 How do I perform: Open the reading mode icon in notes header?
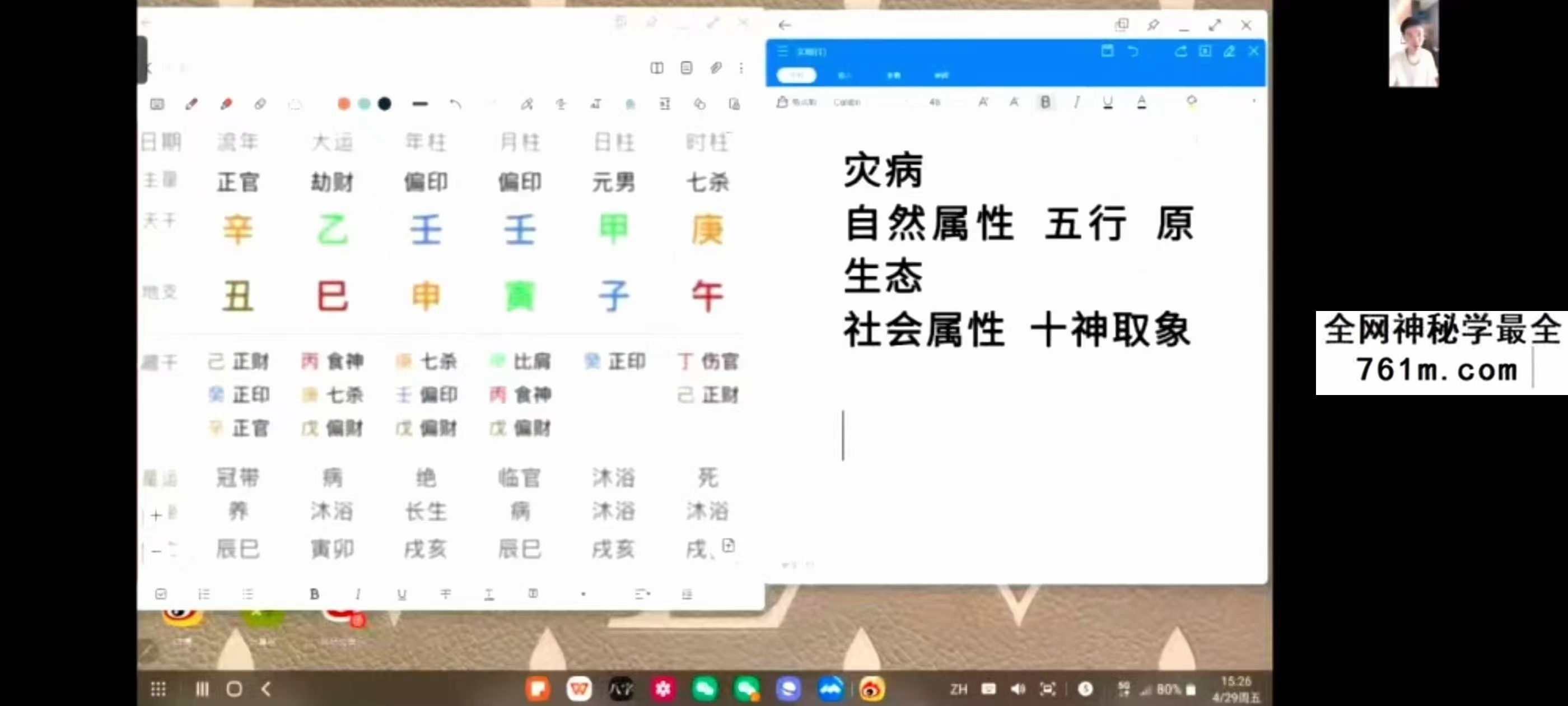pyautogui.click(x=657, y=68)
